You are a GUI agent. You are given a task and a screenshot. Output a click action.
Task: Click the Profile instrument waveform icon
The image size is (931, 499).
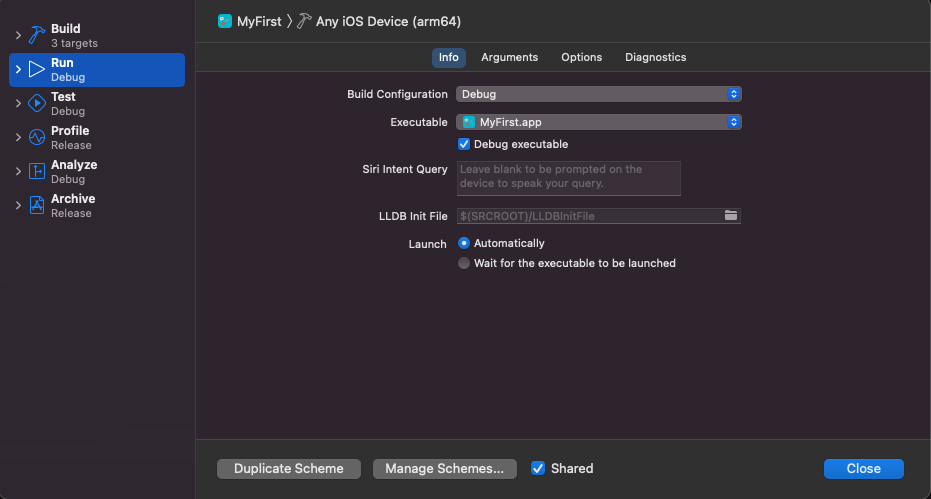[x=37, y=137]
